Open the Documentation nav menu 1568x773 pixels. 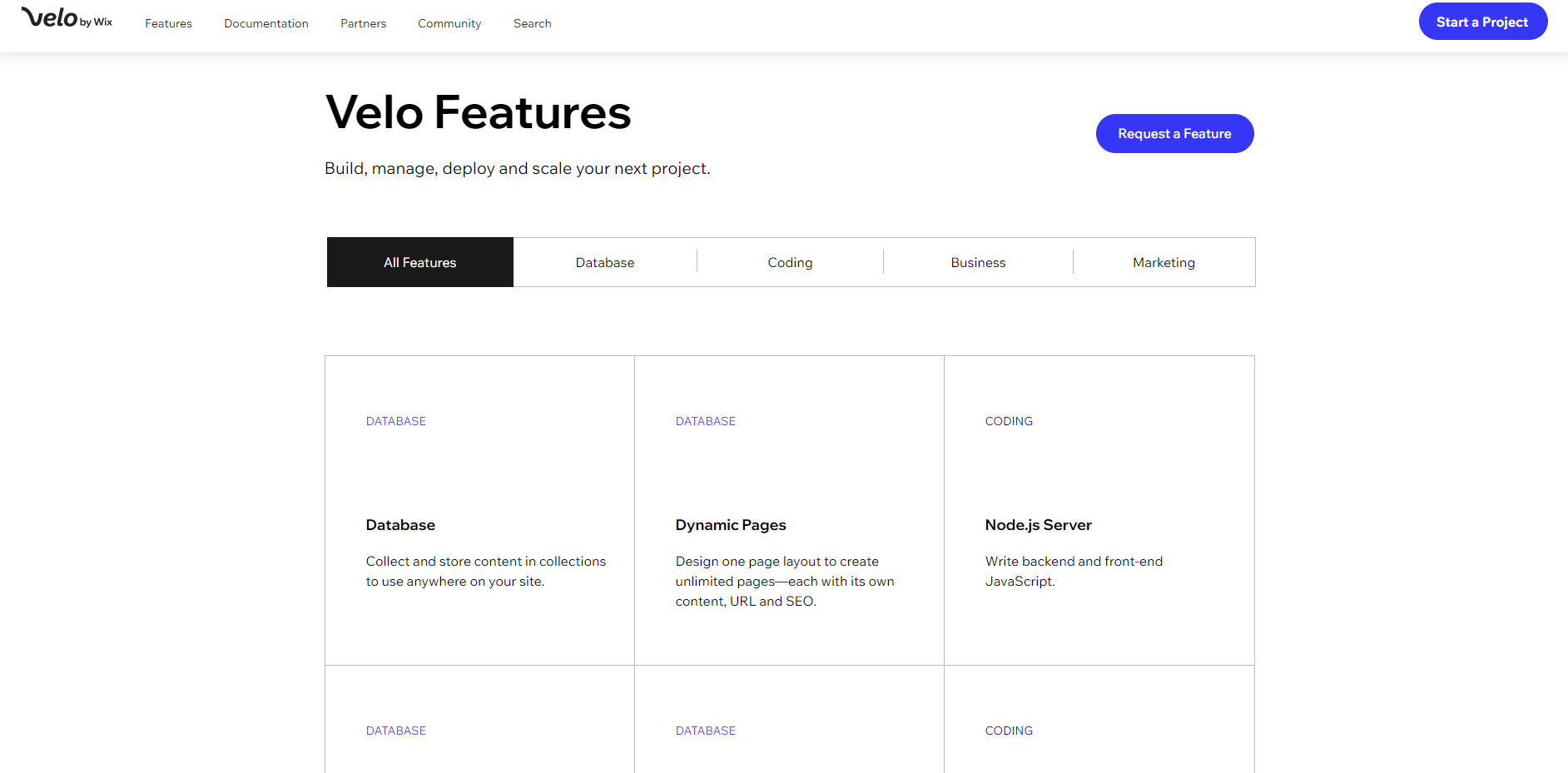(x=266, y=23)
